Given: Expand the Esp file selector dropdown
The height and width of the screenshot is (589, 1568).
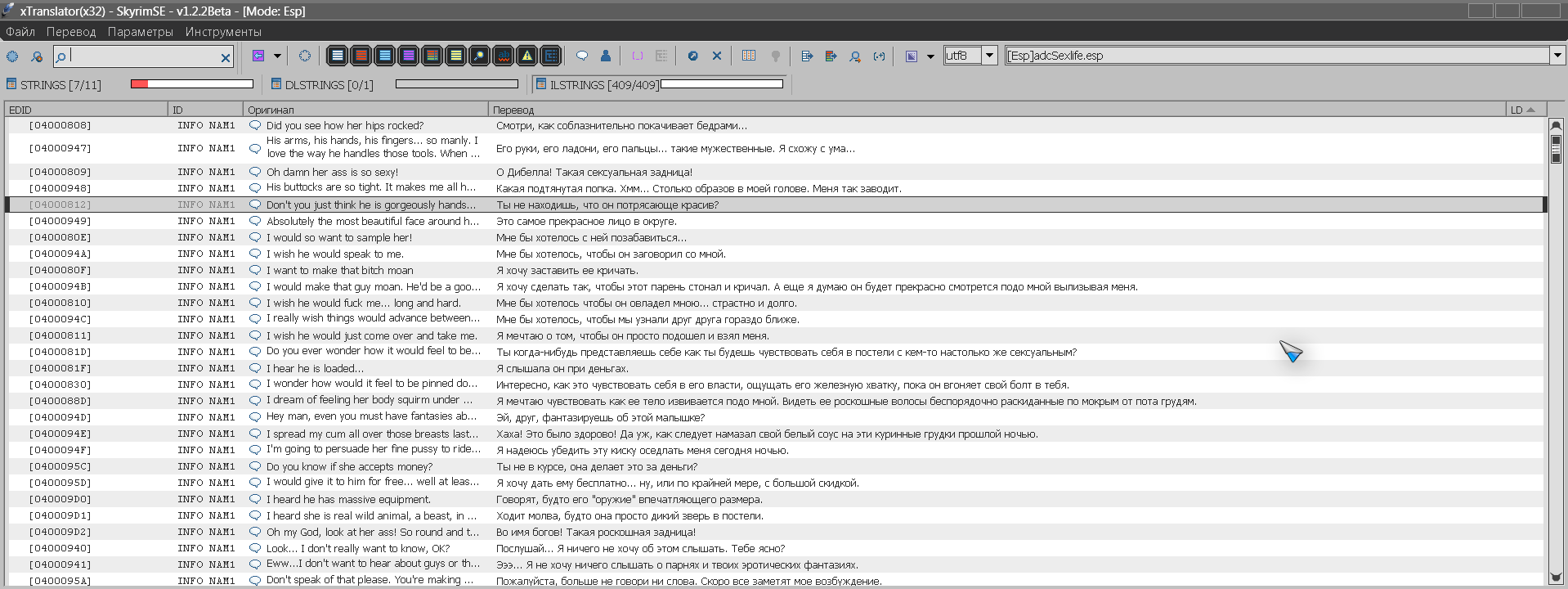Looking at the screenshot, I should point(1557,56).
